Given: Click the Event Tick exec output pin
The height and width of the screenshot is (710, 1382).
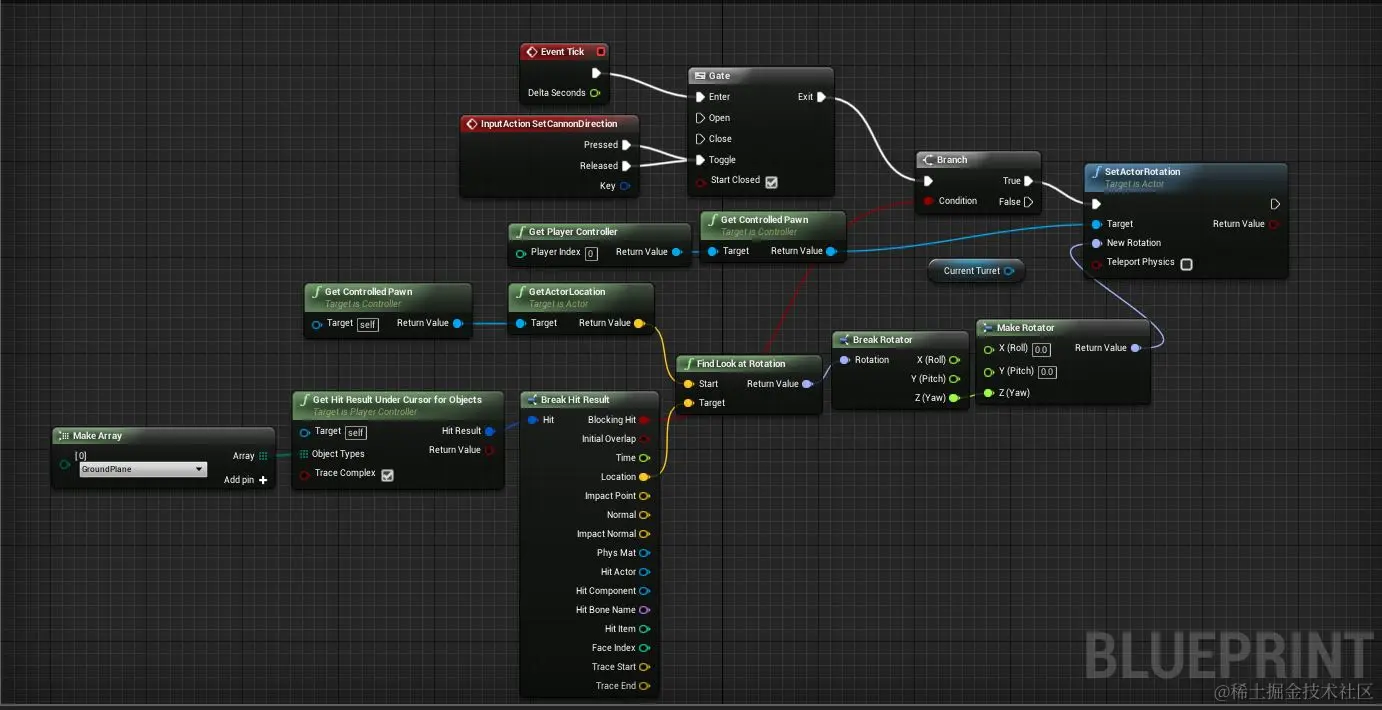Looking at the screenshot, I should click(x=596, y=73).
